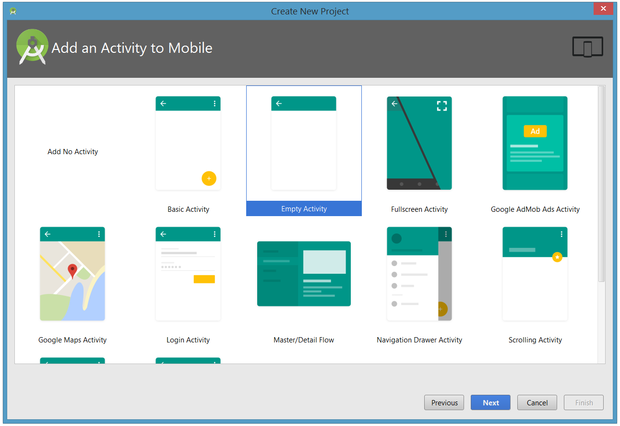This screenshot has height=426, width=620.
Task: Click the highlighted Empty Activity label
Action: tap(304, 208)
